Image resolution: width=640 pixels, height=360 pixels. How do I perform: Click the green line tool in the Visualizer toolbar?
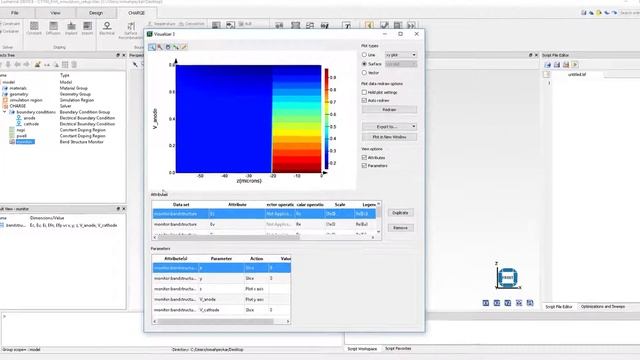pyautogui.click(x=176, y=47)
